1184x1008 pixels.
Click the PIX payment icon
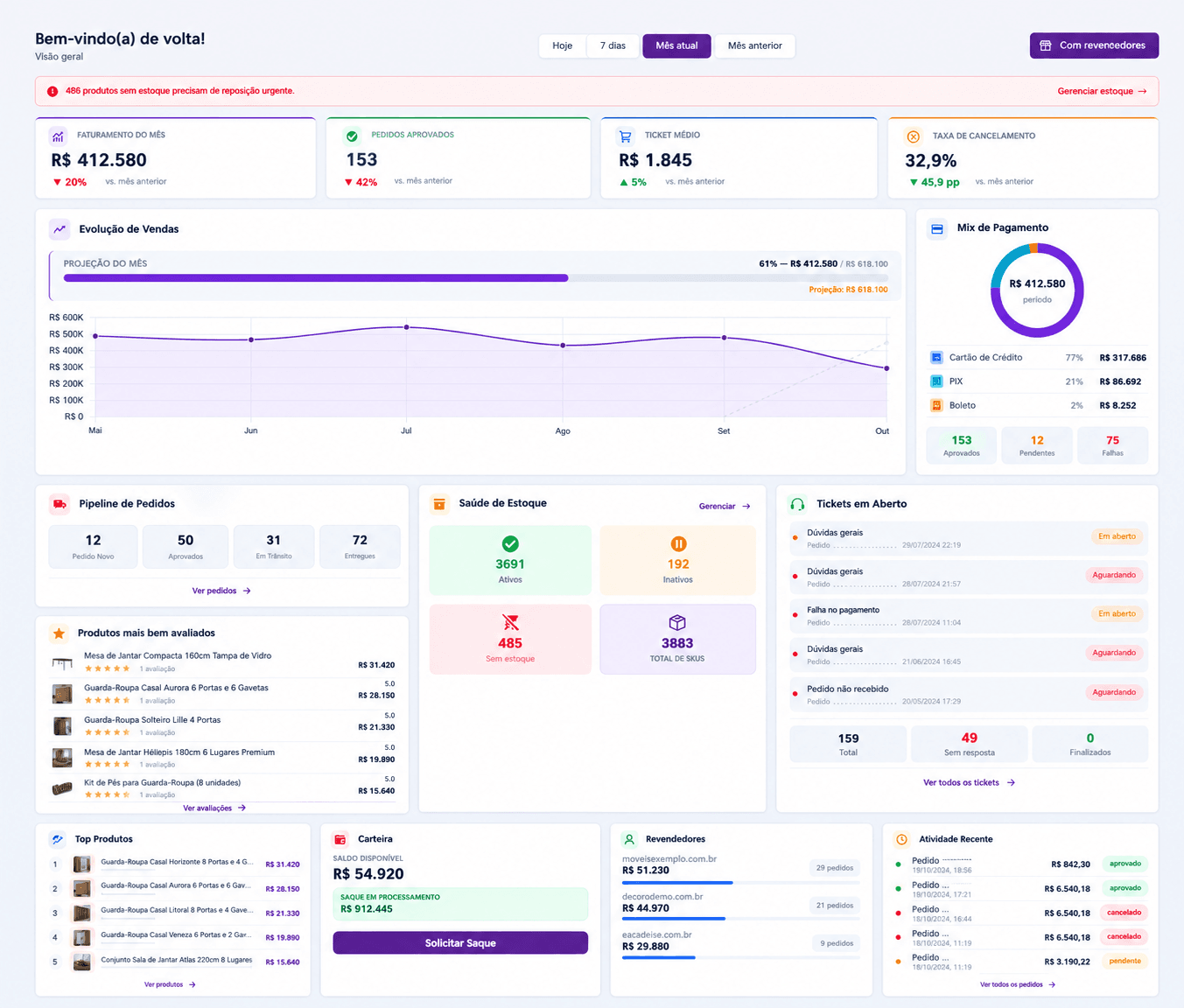click(x=936, y=381)
